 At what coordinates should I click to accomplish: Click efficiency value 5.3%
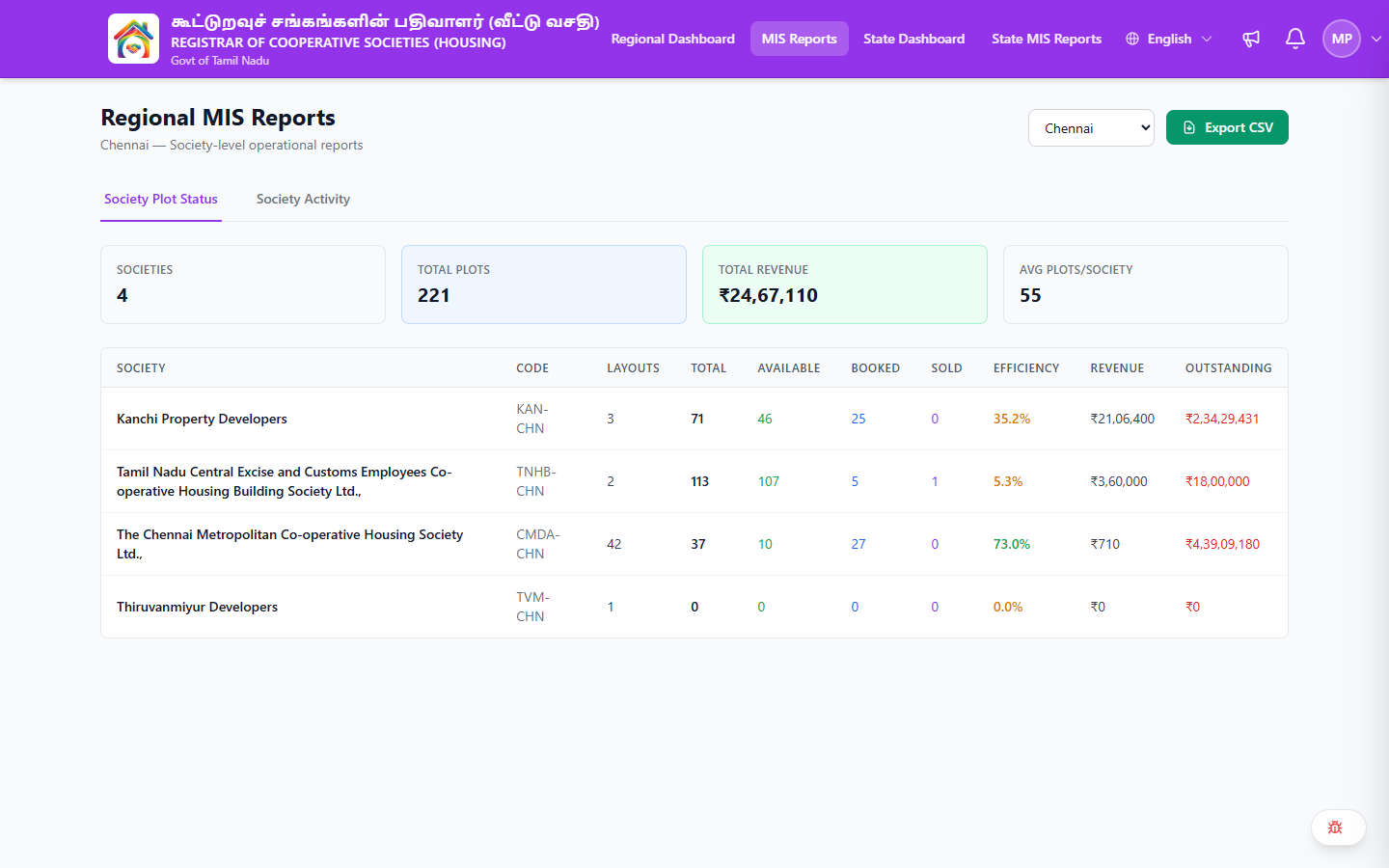coord(1008,481)
